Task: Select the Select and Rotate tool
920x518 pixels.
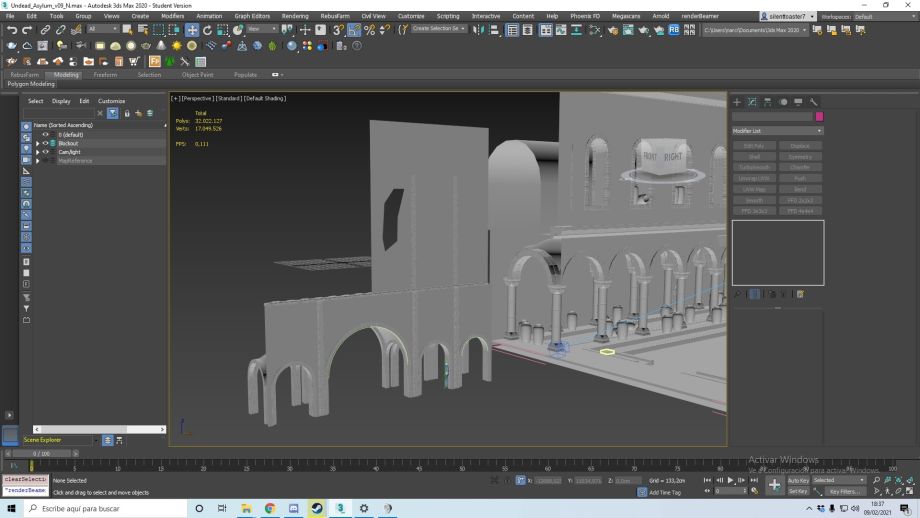Action: 207,30
